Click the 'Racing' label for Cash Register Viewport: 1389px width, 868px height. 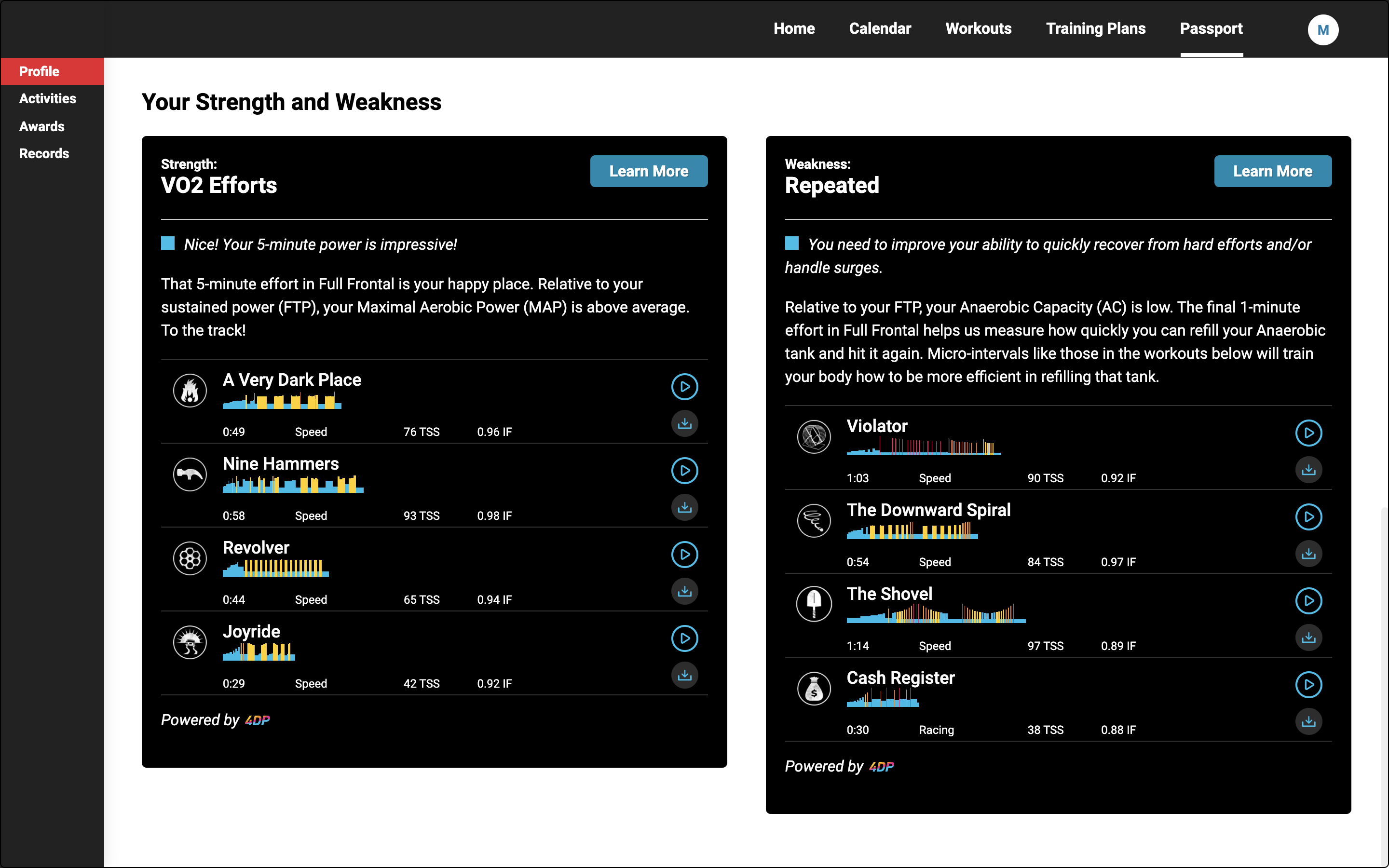(x=936, y=730)
